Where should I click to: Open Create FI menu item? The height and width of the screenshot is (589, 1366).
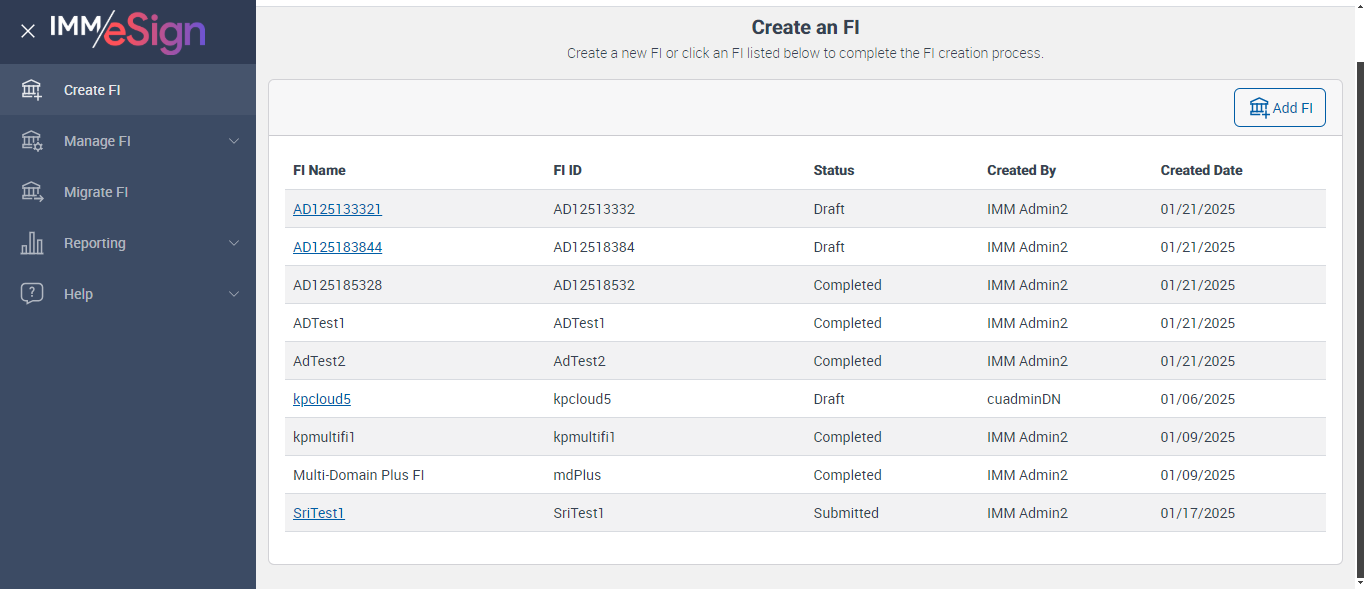(x=92, y=90)
